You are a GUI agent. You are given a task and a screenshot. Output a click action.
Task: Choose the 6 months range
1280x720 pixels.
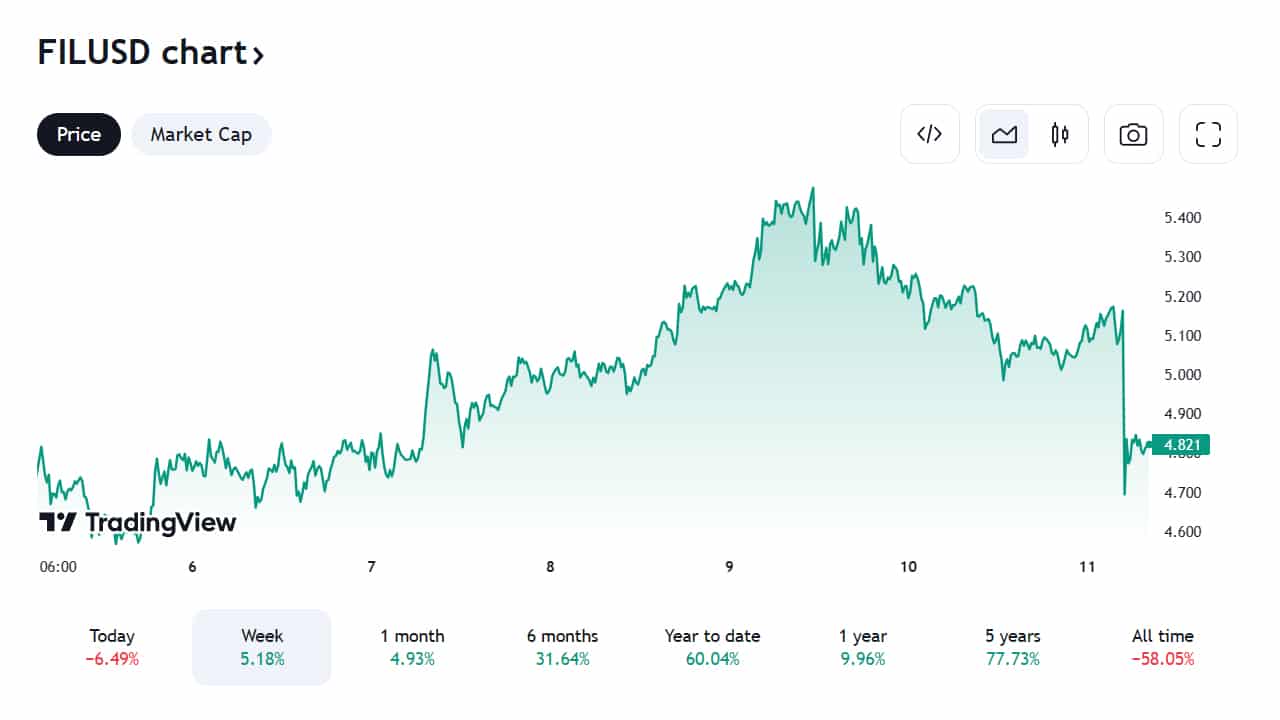[562, 647]
